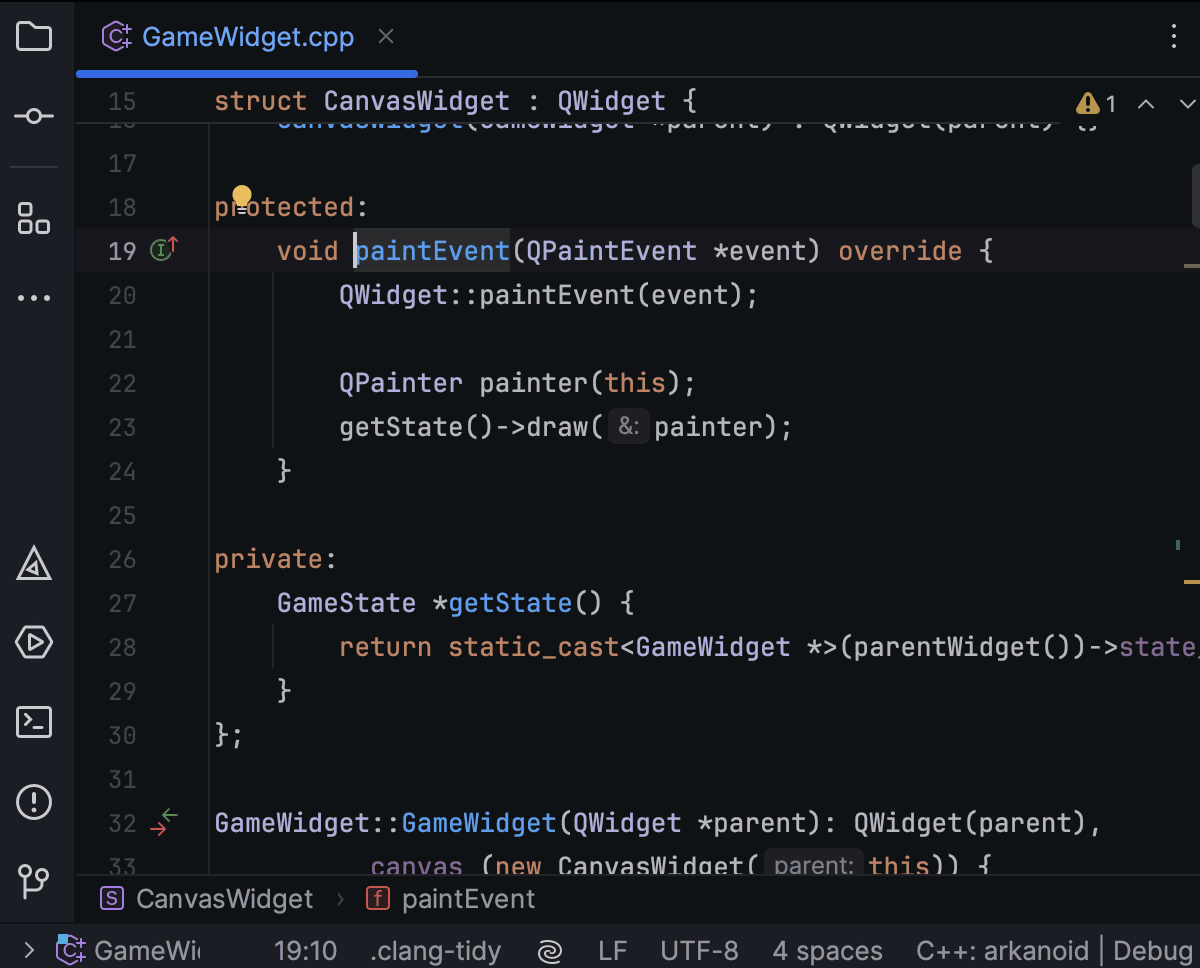Screen dimensions: 1200x968
Task: Click the 19:10 caret position indicator
Action: [305, 950]
